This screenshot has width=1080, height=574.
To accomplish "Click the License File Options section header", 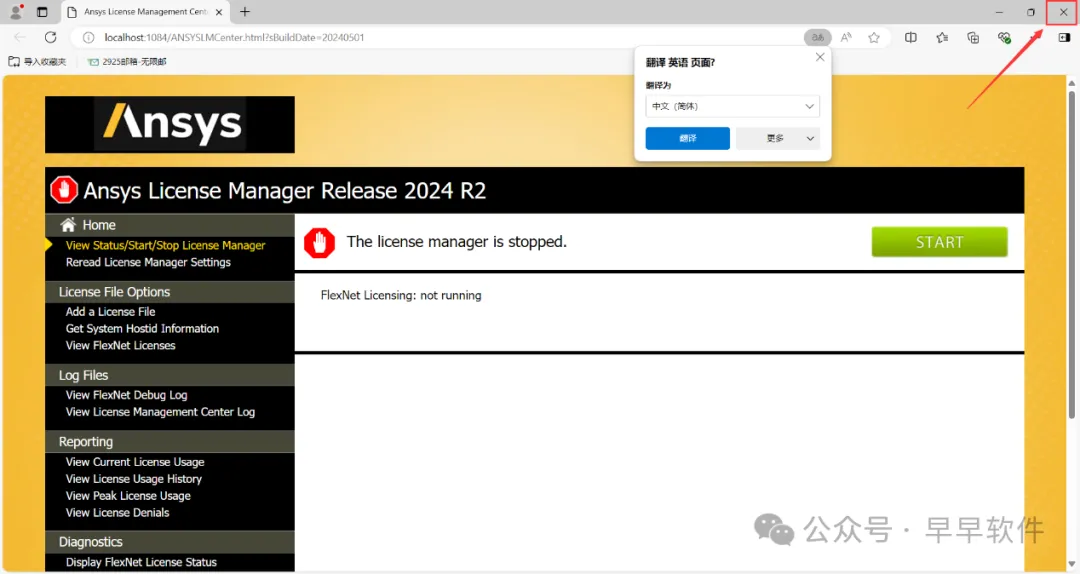I will (x=169, y=291).
